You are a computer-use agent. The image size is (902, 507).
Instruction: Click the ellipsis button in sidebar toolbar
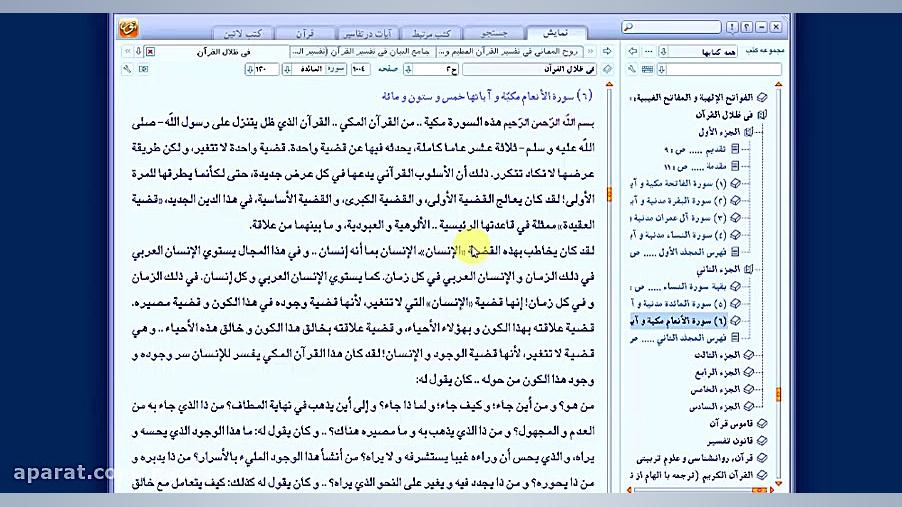pyautogui.click(x=648, y=51)
